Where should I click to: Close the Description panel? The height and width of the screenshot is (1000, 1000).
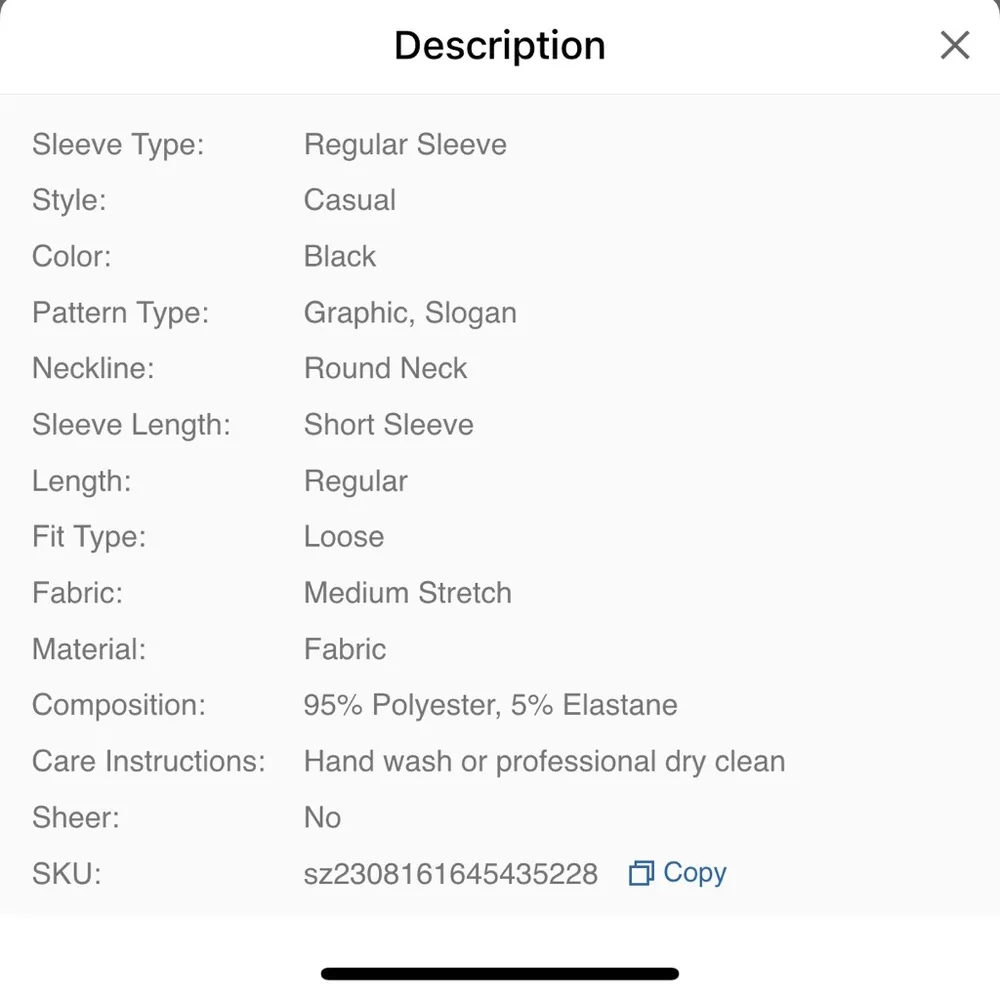click(955, 45)
